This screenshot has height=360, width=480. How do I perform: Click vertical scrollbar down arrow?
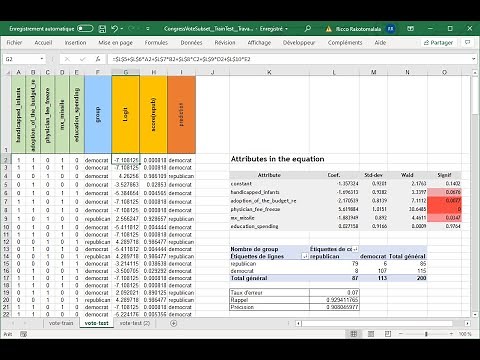(x=474, y=314)
